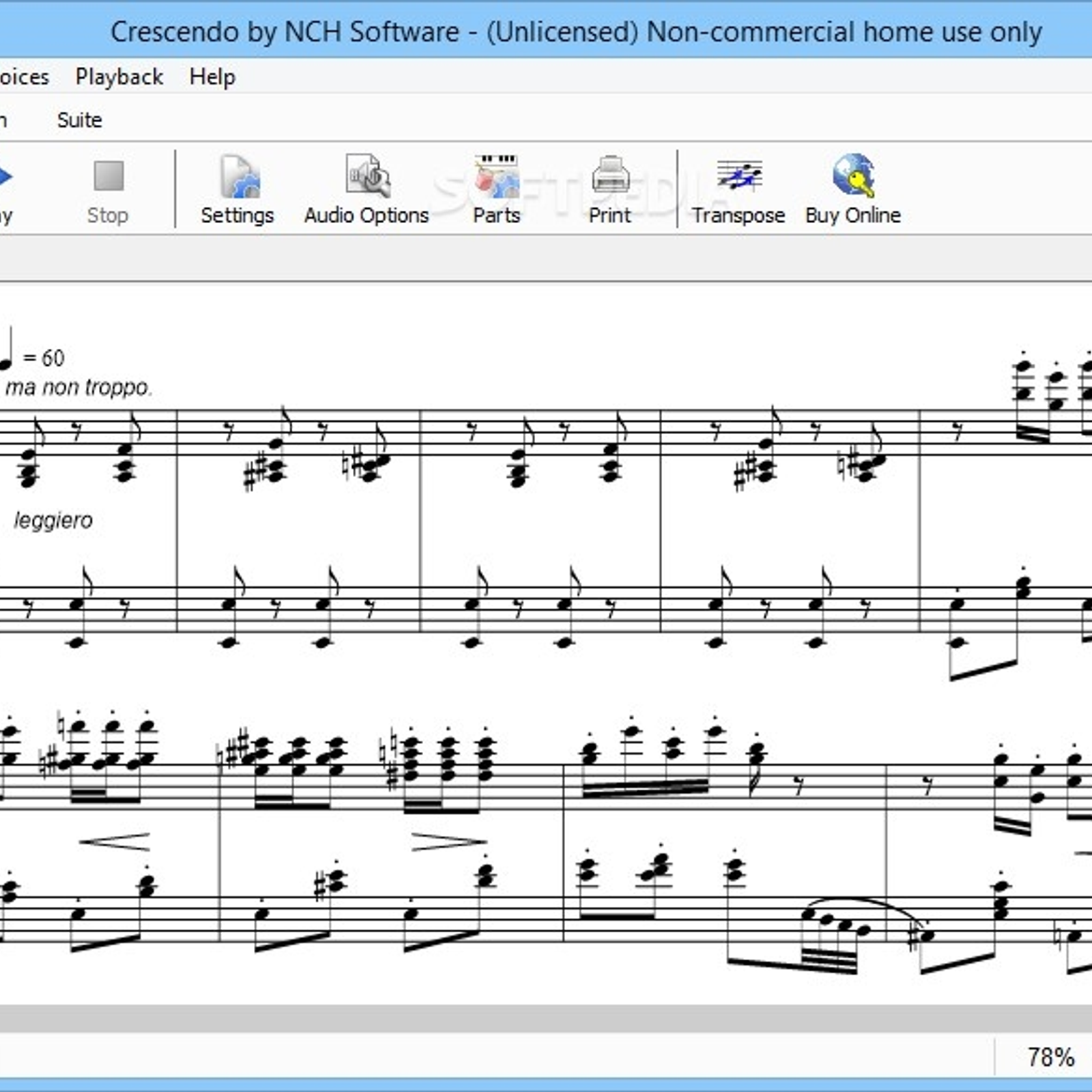The height and width of the screenshot is (1092, 1092).
Task: Open the Transpose tool
Action: (738, 190)
